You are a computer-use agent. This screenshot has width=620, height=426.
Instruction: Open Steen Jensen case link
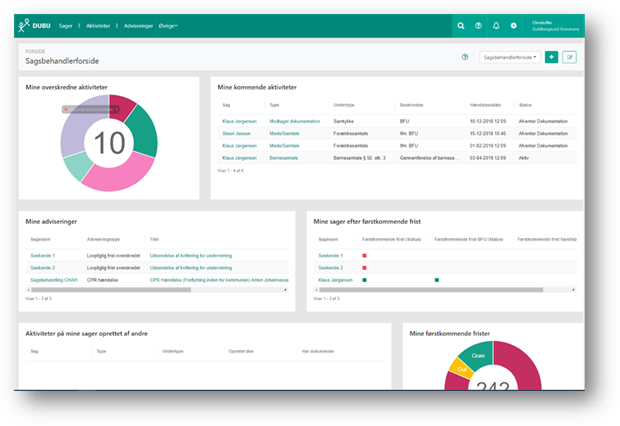click(x=236, y=133)
